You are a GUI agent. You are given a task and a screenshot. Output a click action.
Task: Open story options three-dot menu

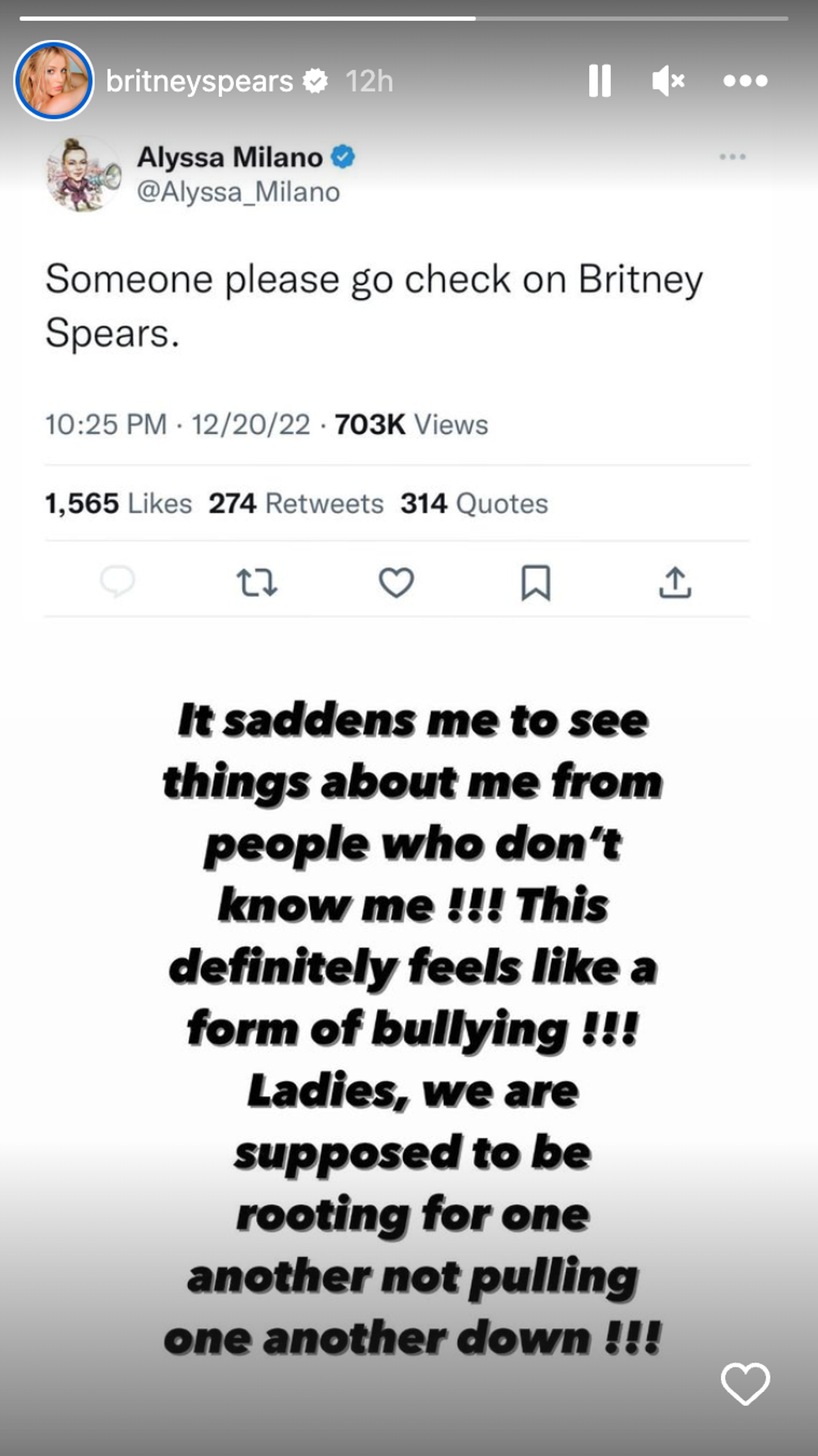745,81
